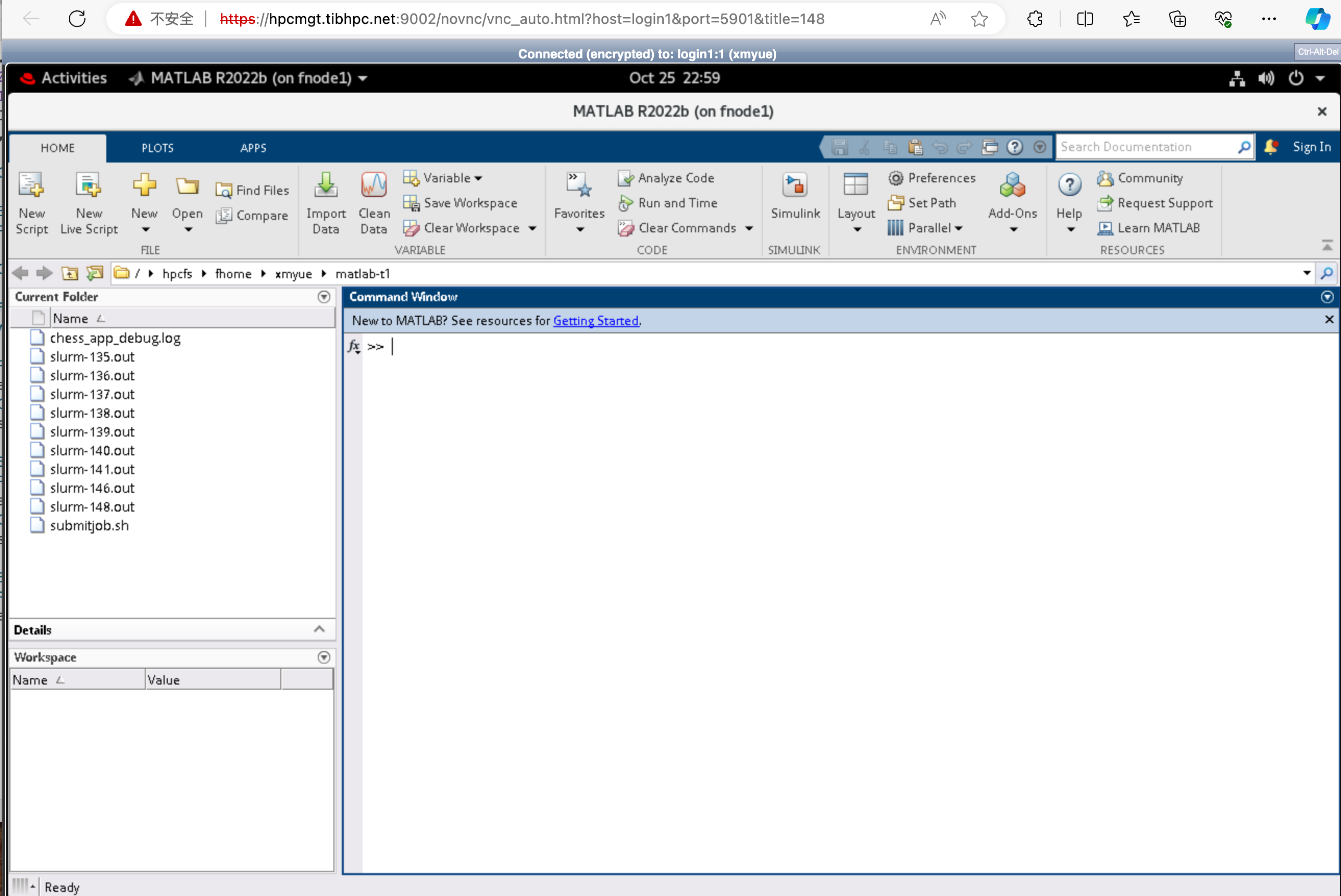Click Sign In
The image size is (1341, 896).
pyautogui.click(x=1312, y=147)
